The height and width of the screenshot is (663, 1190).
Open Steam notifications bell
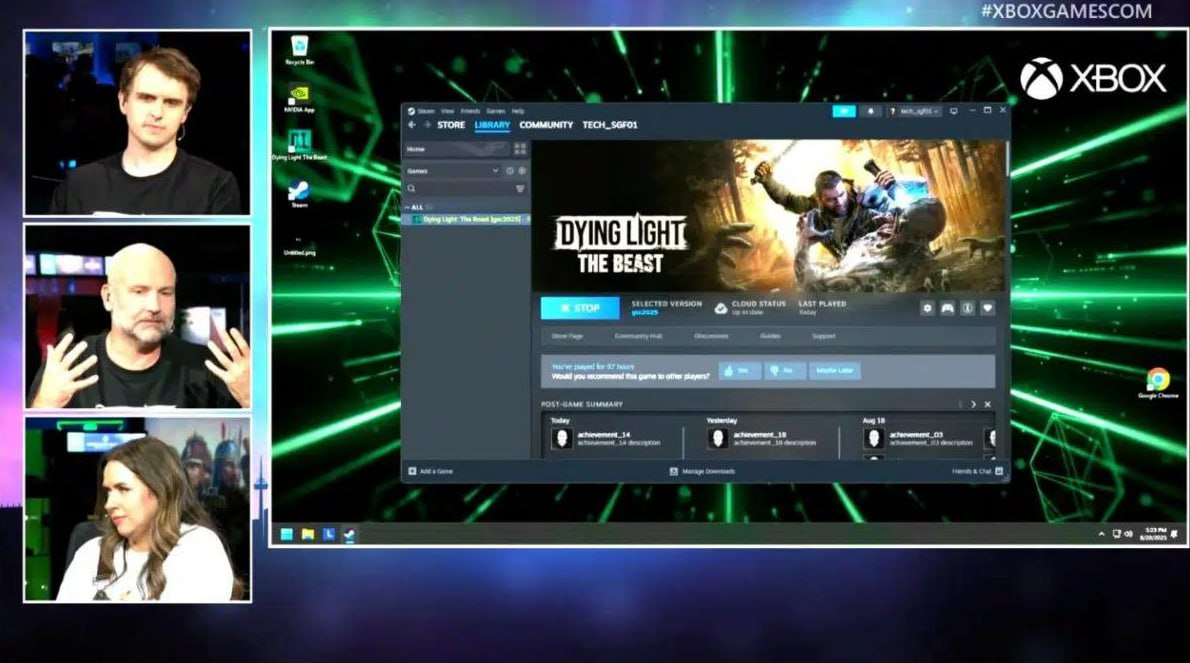point(871,111)
